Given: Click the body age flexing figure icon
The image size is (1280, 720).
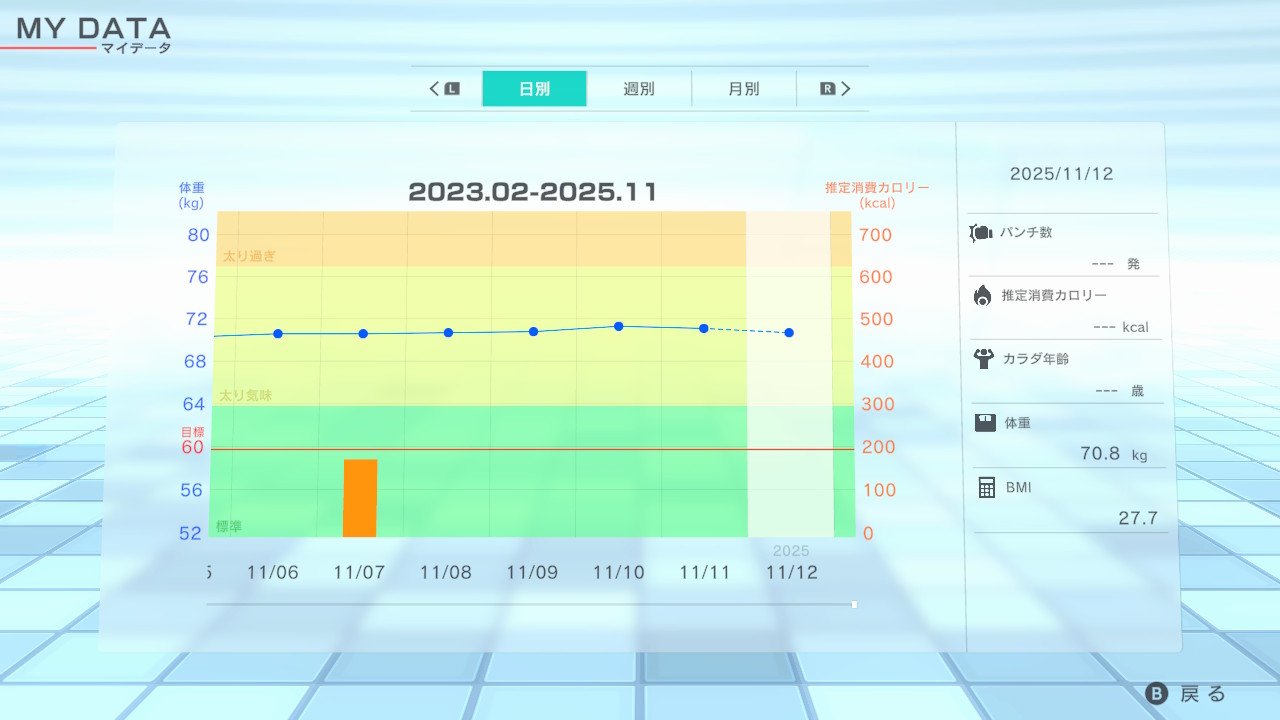Looking at the screenshot, I should pos(983,358).
